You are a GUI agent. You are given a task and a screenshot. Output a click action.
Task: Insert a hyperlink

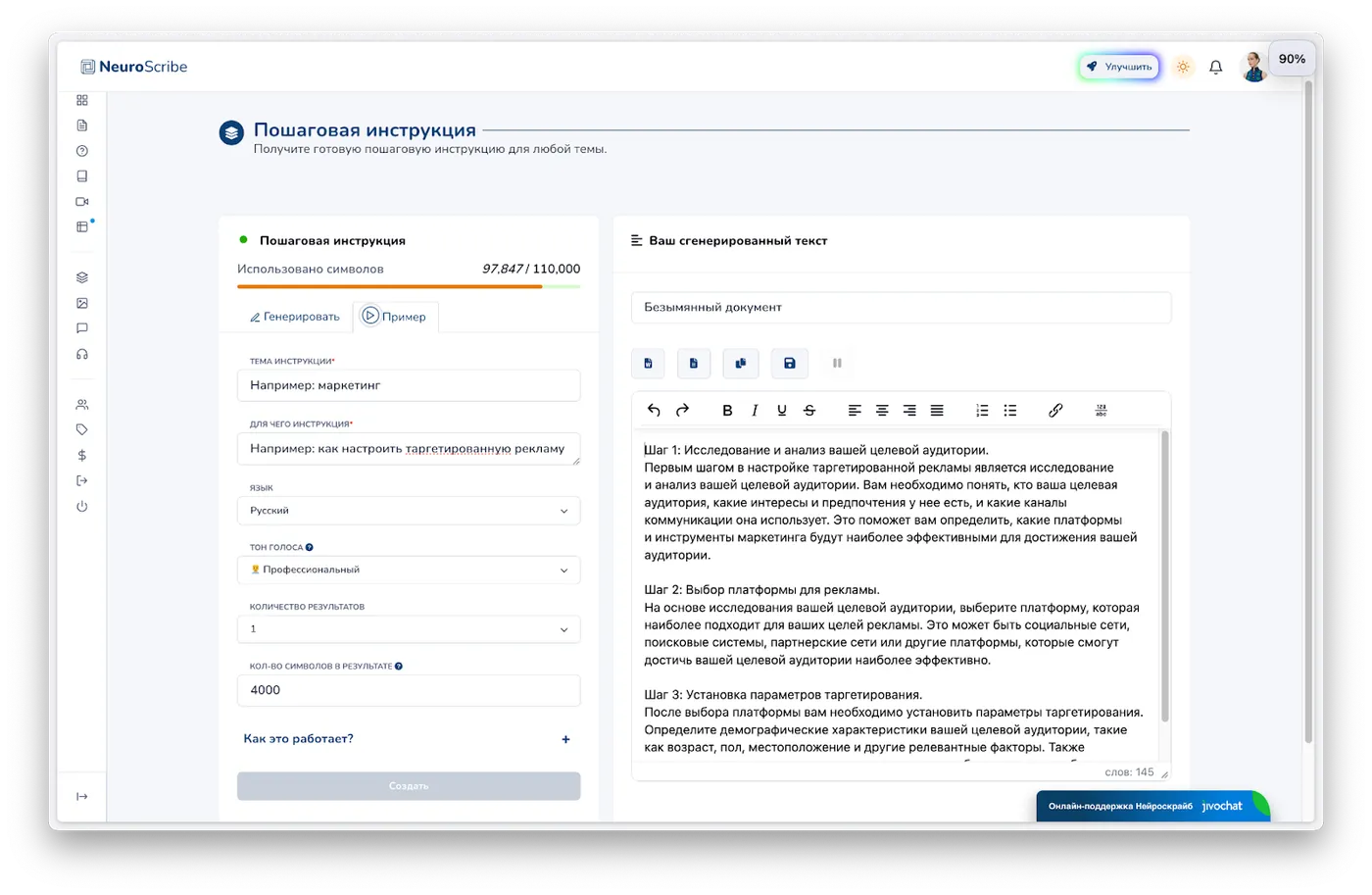click(x=1055, y=411)
